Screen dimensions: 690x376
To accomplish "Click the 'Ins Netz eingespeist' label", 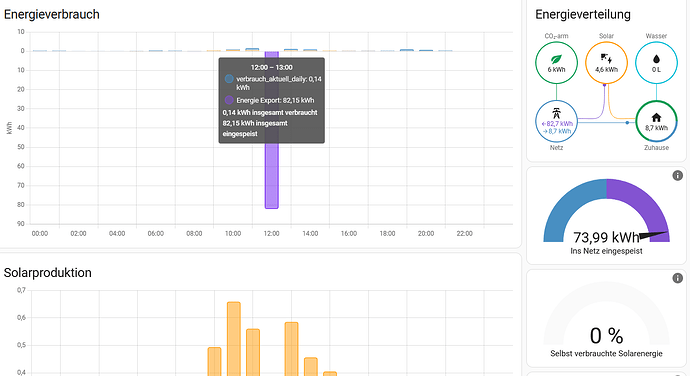I will click(606, 251).
